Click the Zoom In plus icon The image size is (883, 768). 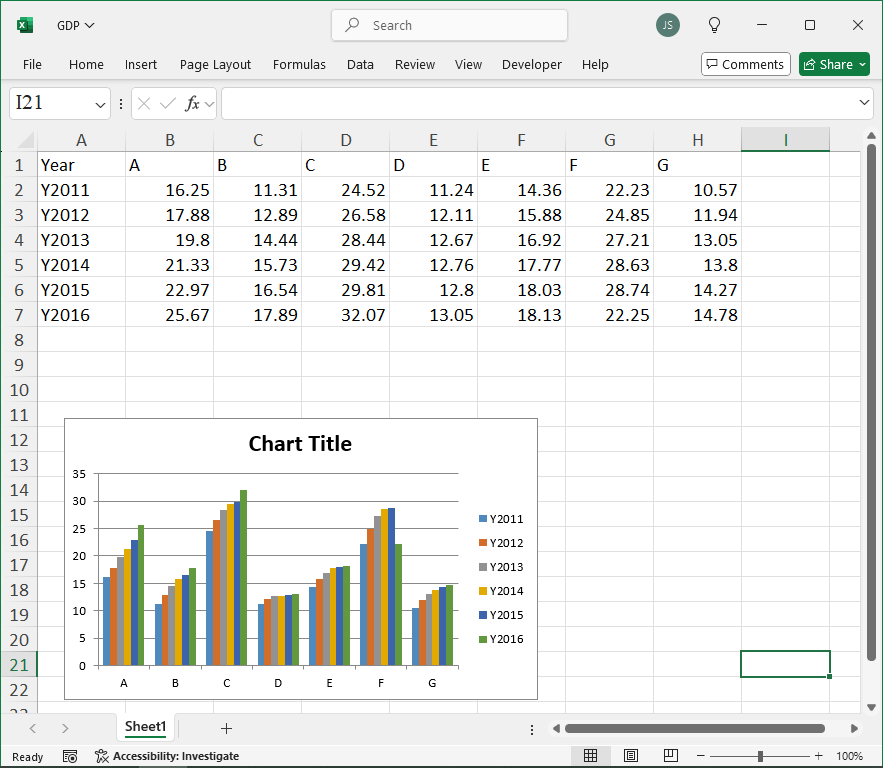pyautogui.click(x=819, y=756)
